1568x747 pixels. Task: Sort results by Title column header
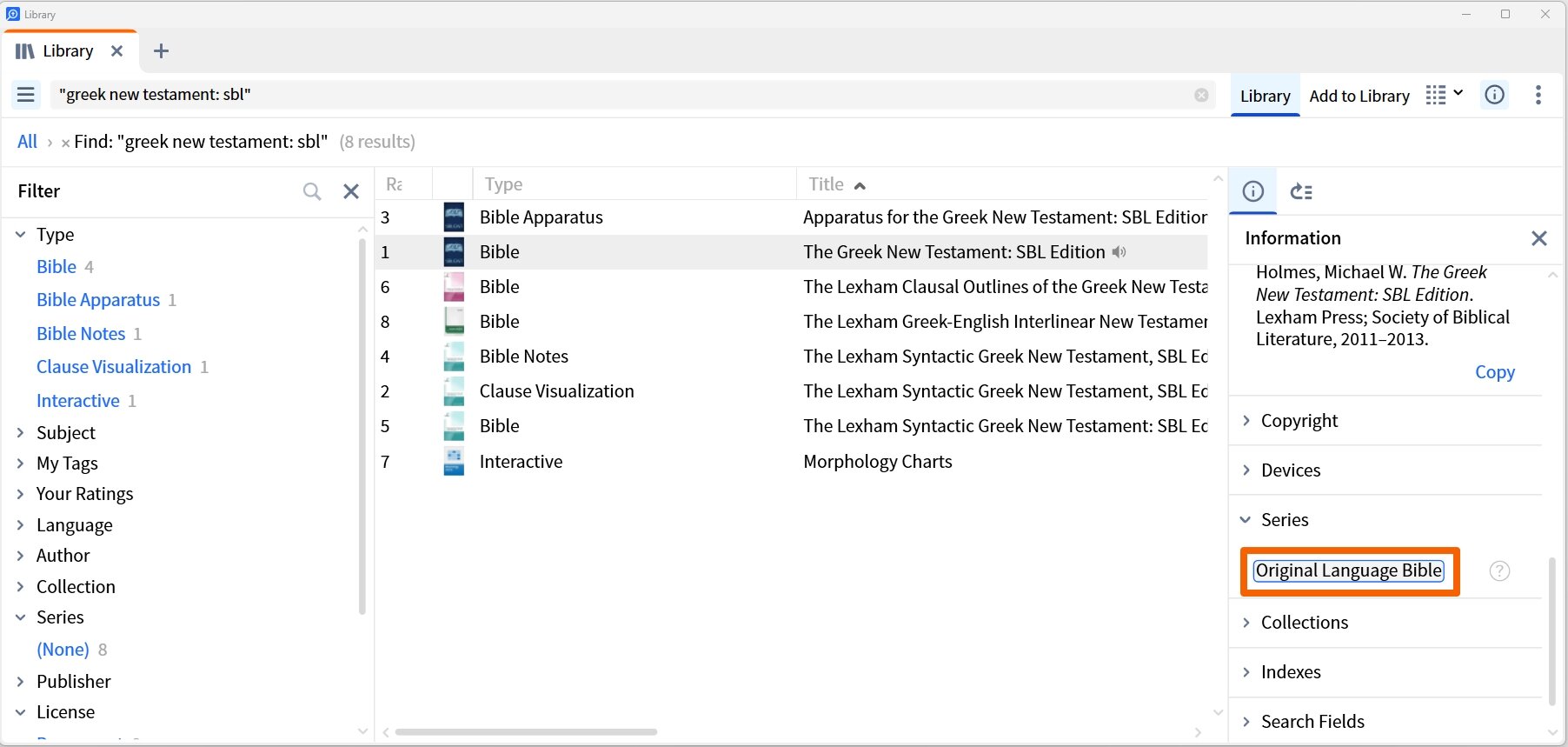click(826, 184)
